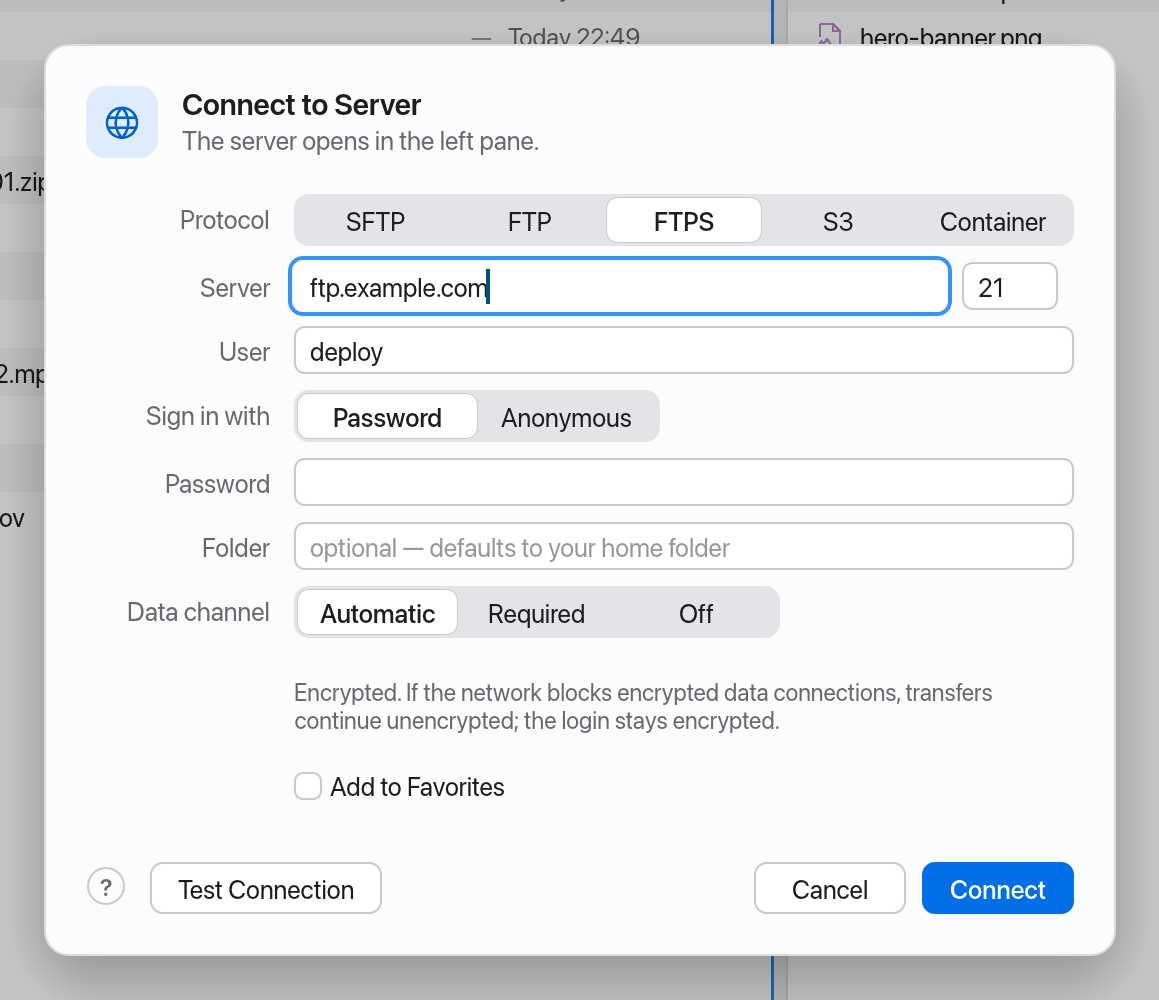Viewport: 1159px width, 1000px height.
Task: Click the User field containing deploy
Action: click(684, 350)
